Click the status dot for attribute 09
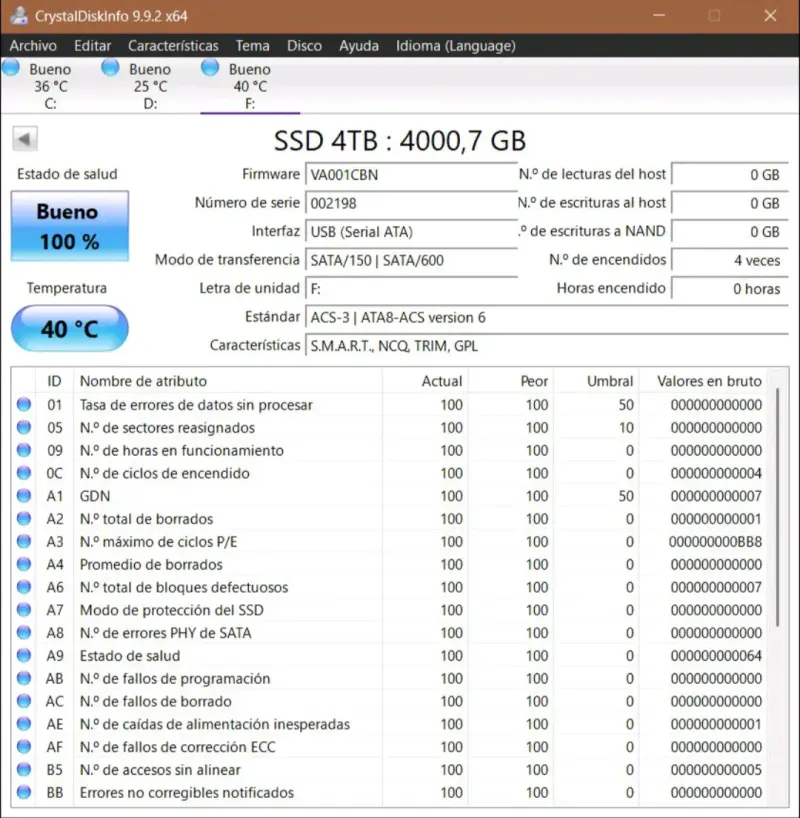 point(24,450)
